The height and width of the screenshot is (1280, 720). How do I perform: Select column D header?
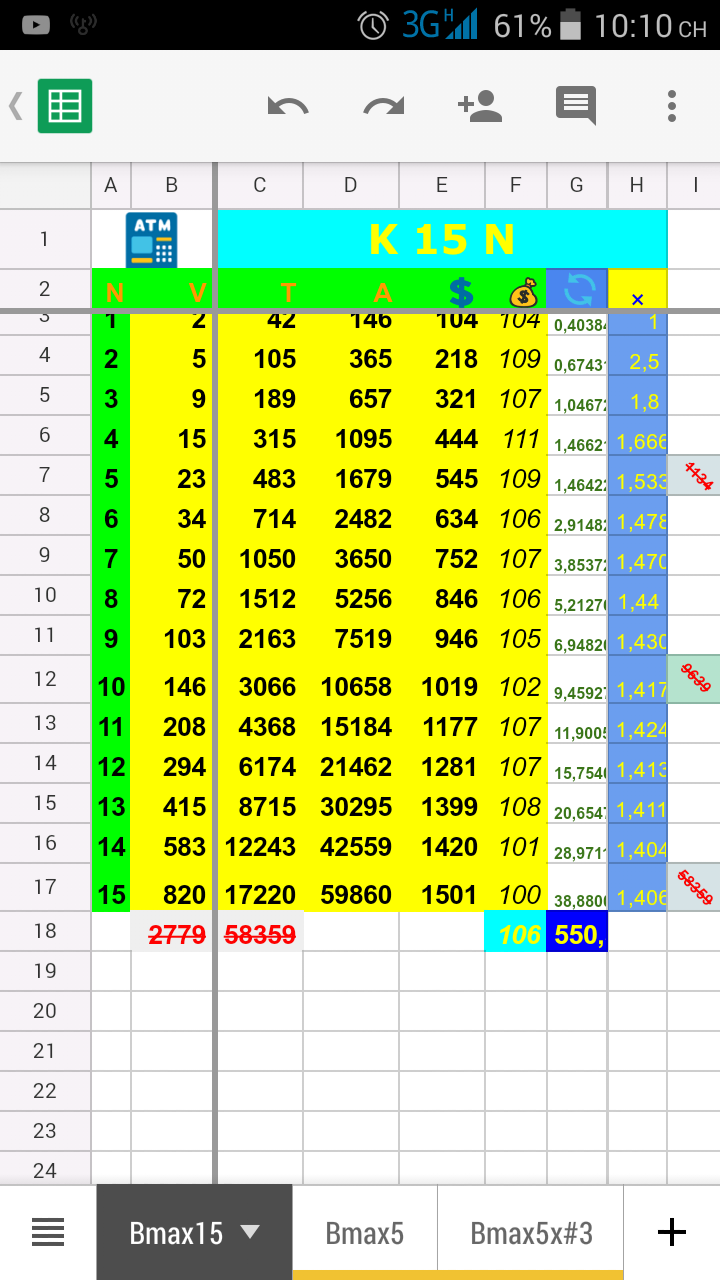click(x=350, y=185)
